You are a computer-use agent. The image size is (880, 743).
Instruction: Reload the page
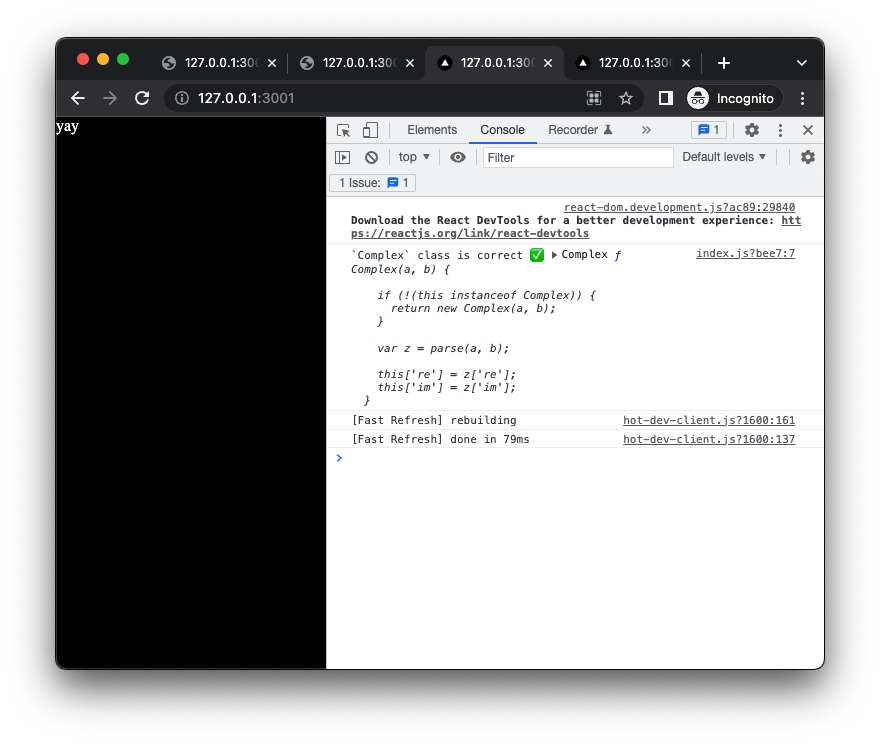(x=143, y=98)
